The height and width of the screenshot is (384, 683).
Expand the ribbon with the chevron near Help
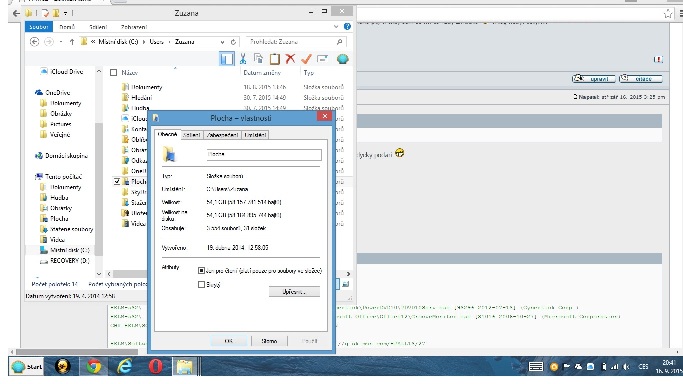(336, 27)
